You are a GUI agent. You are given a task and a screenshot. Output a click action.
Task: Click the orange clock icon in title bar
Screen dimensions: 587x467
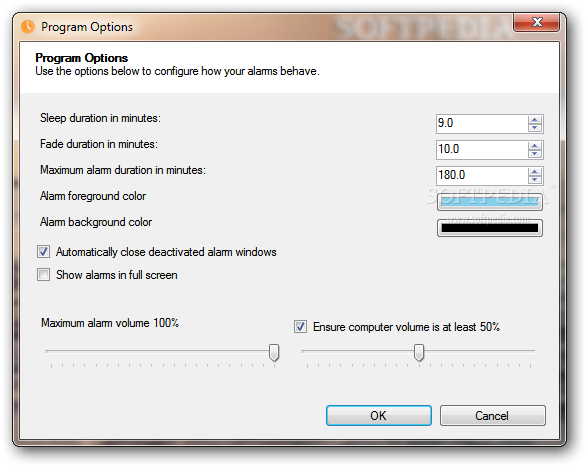[28, 27]
